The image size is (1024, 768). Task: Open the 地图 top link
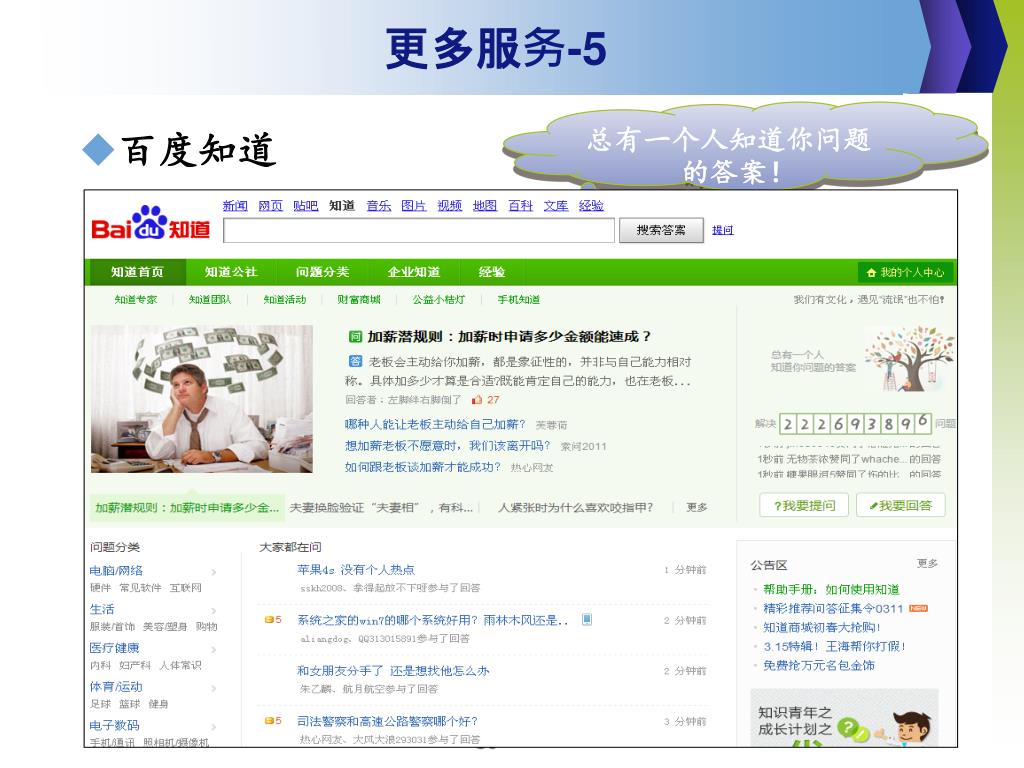point(485,206)
